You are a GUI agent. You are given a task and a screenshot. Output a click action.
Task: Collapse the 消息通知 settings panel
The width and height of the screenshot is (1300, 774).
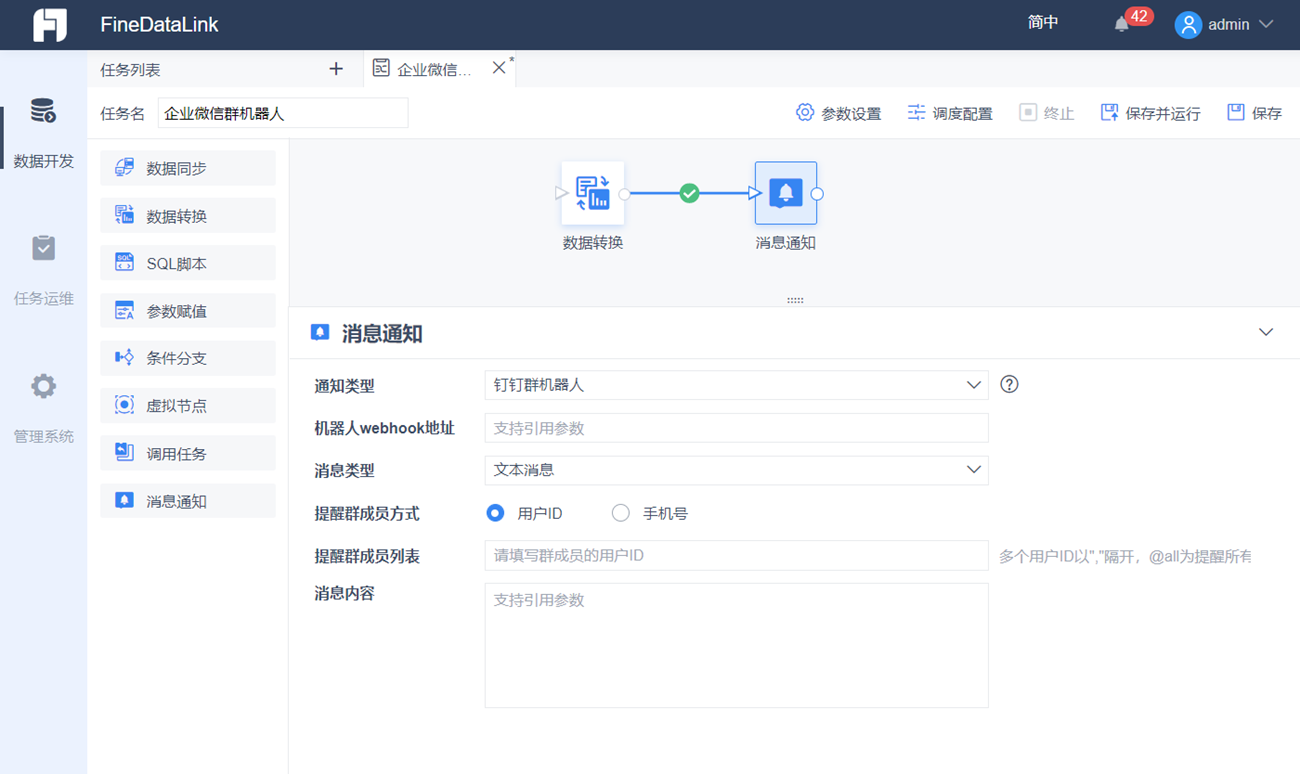1266,332
